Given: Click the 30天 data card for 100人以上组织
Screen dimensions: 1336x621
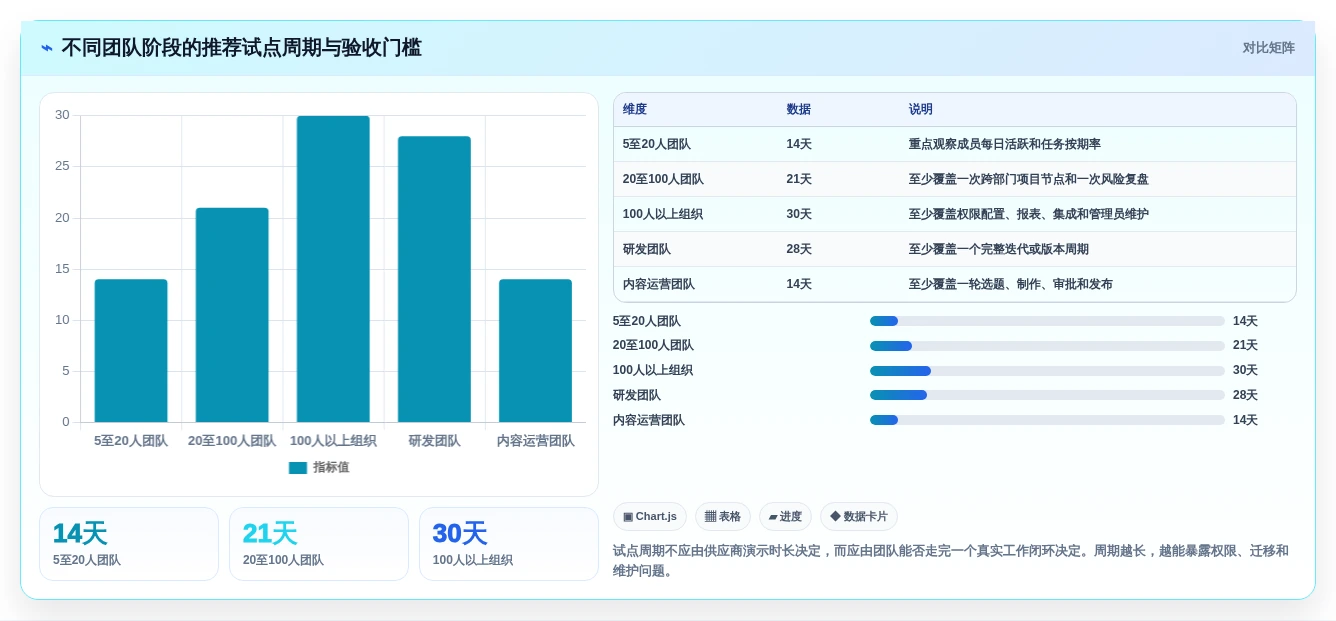Looking at the screenshot, I should (x=509, y=544).
